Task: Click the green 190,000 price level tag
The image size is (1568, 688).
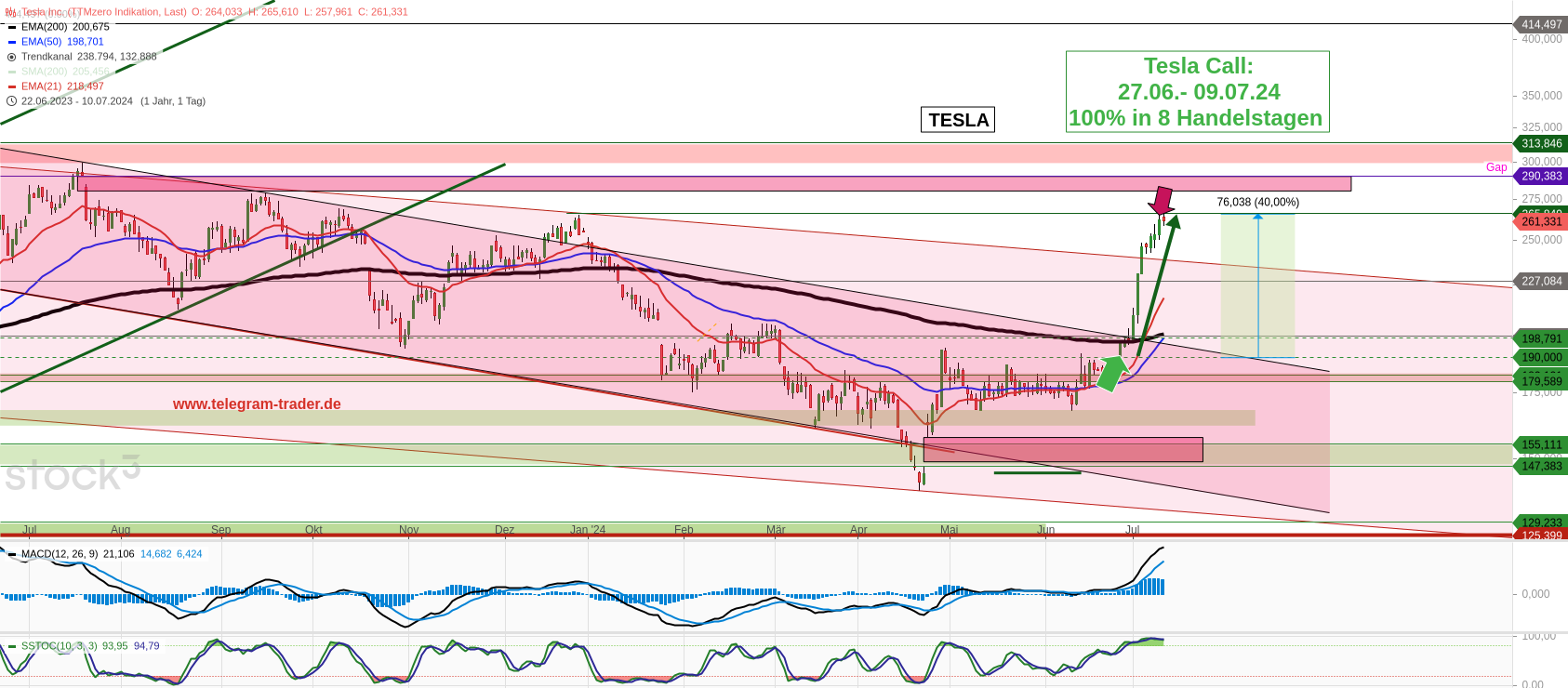Action: pos(1541,358)
